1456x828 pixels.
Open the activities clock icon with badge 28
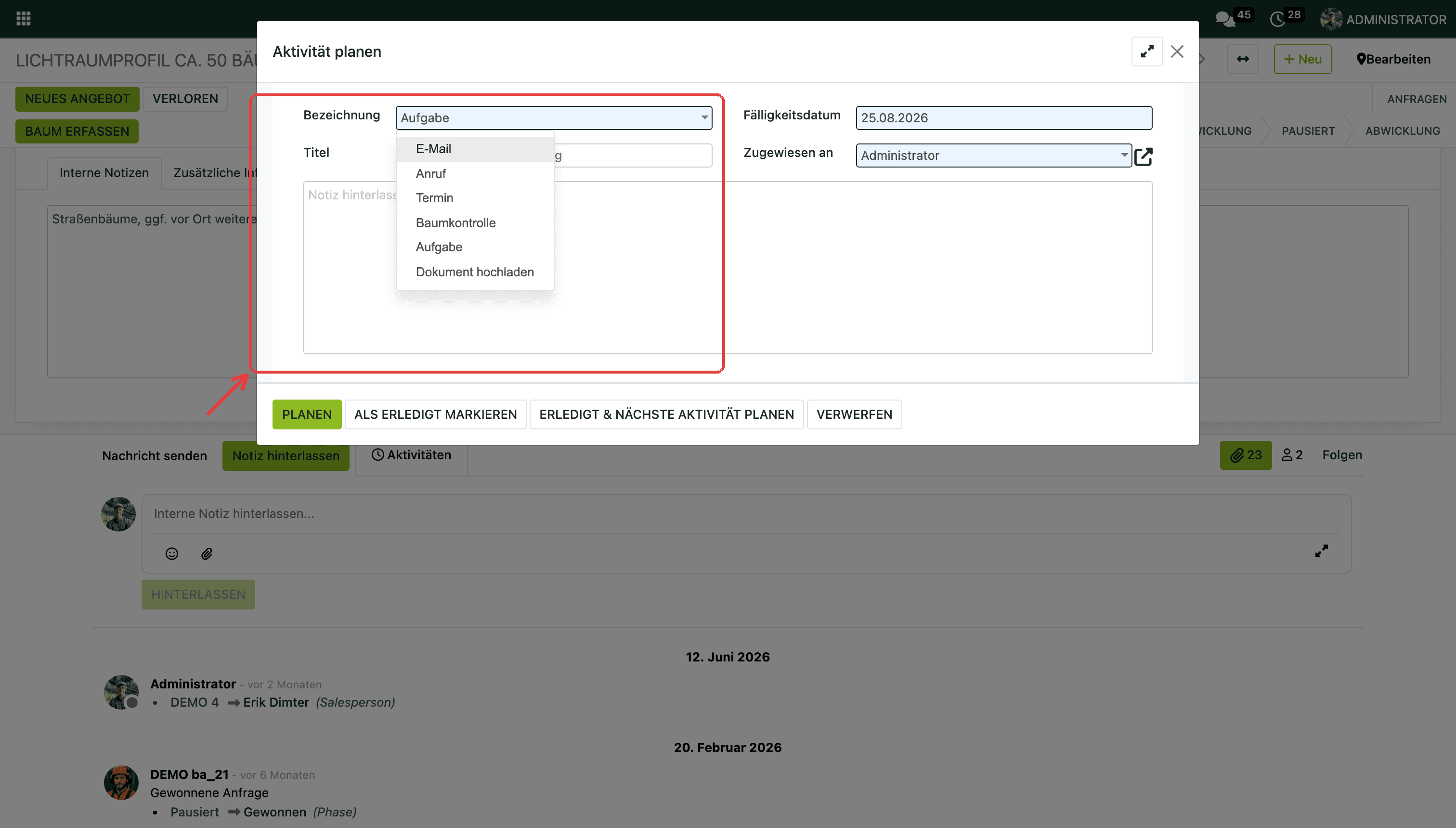[1277, 19]
